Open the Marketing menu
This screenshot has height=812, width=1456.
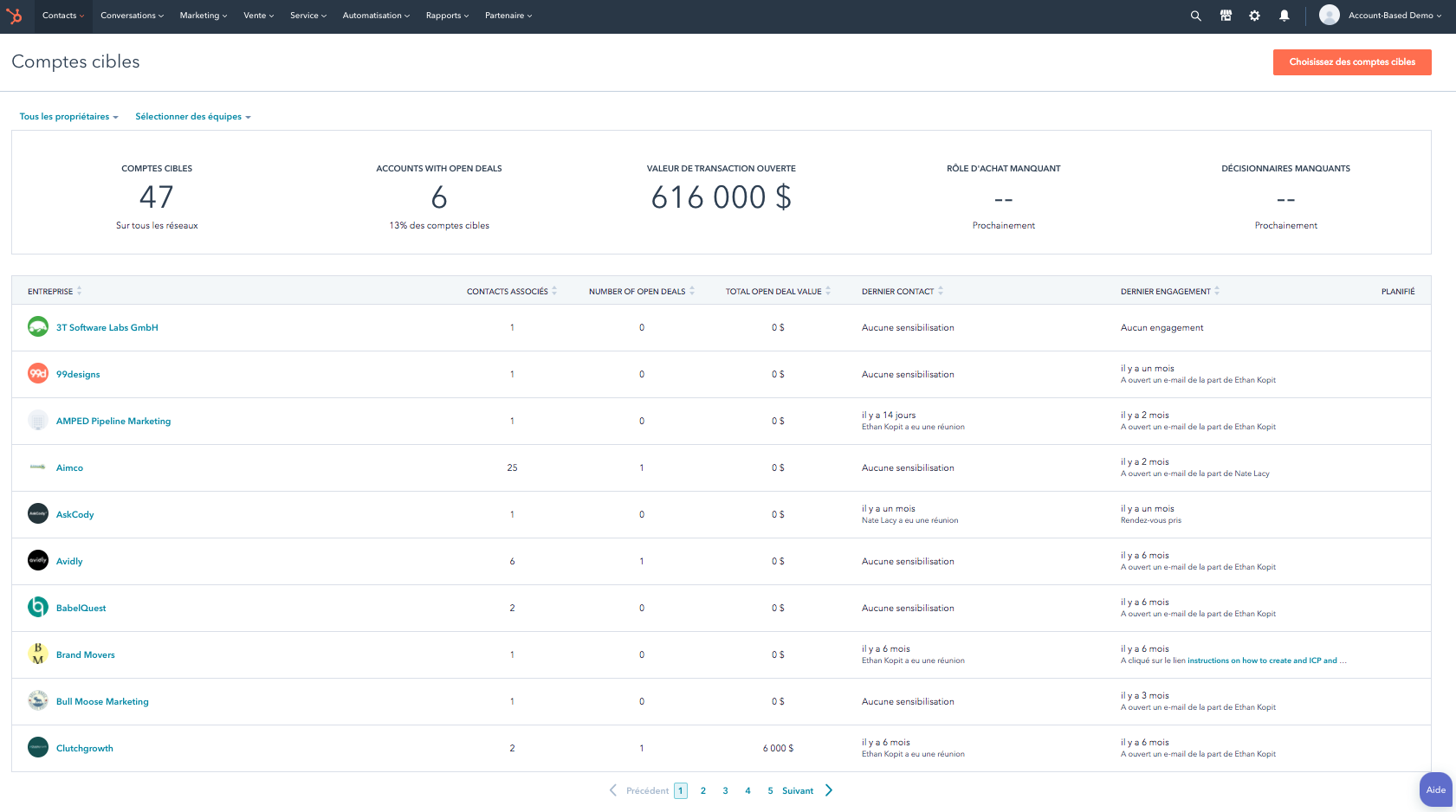[x=203, y=15]
